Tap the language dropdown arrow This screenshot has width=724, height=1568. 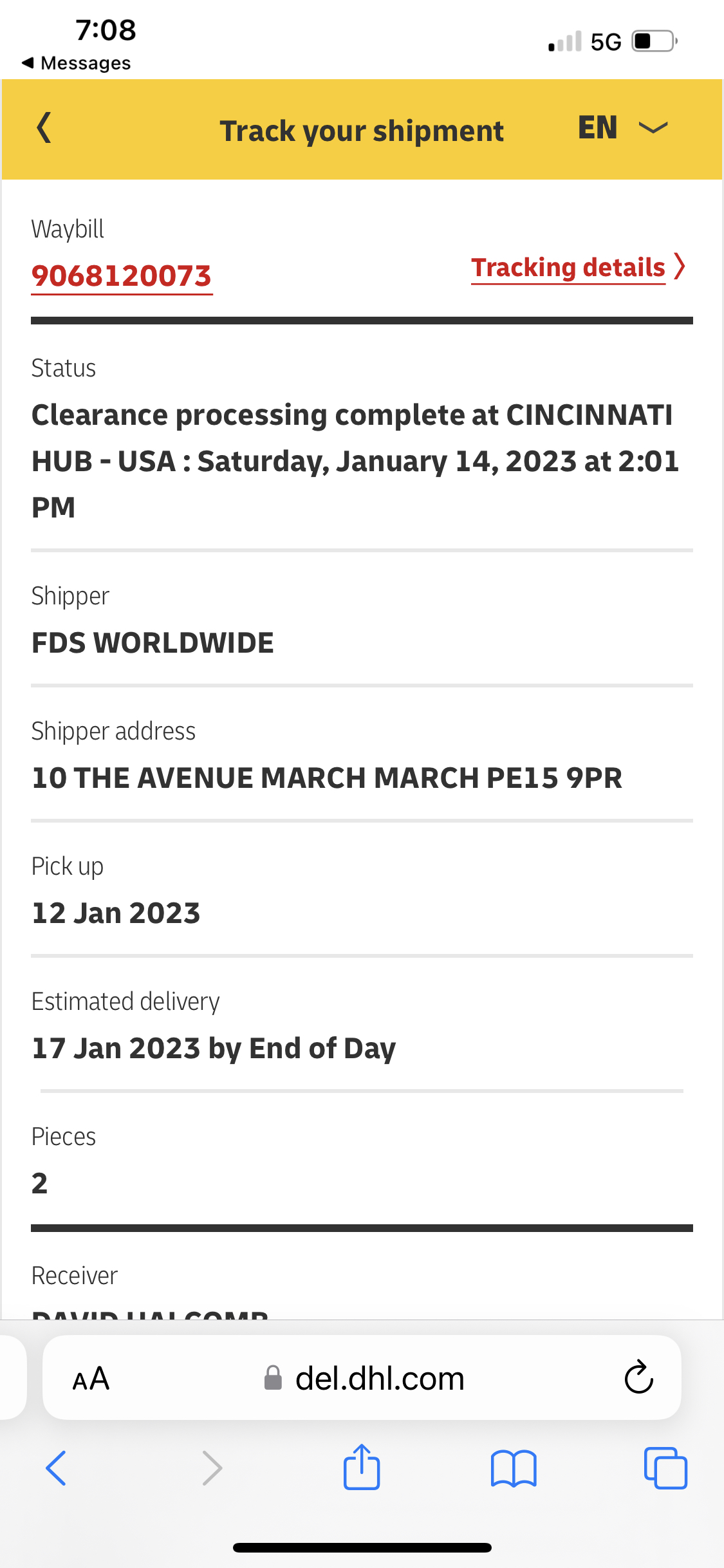[653, 128]
